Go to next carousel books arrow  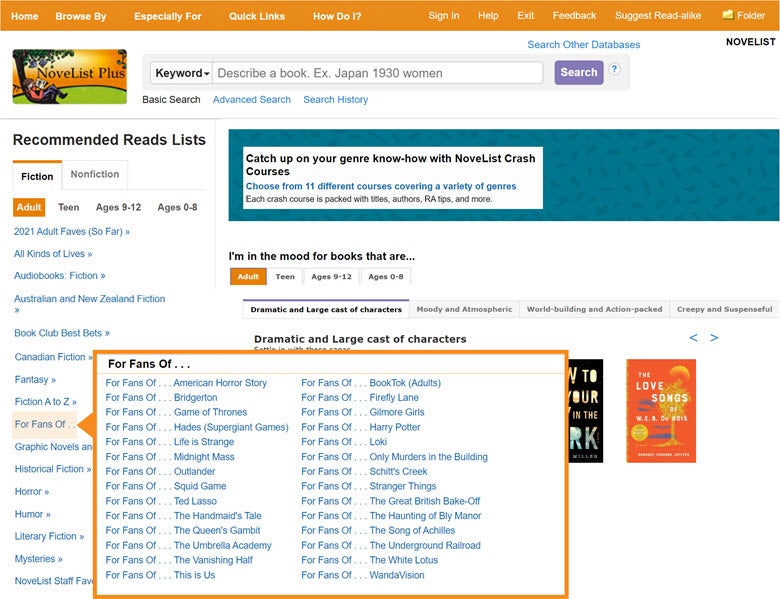[714, 338]
